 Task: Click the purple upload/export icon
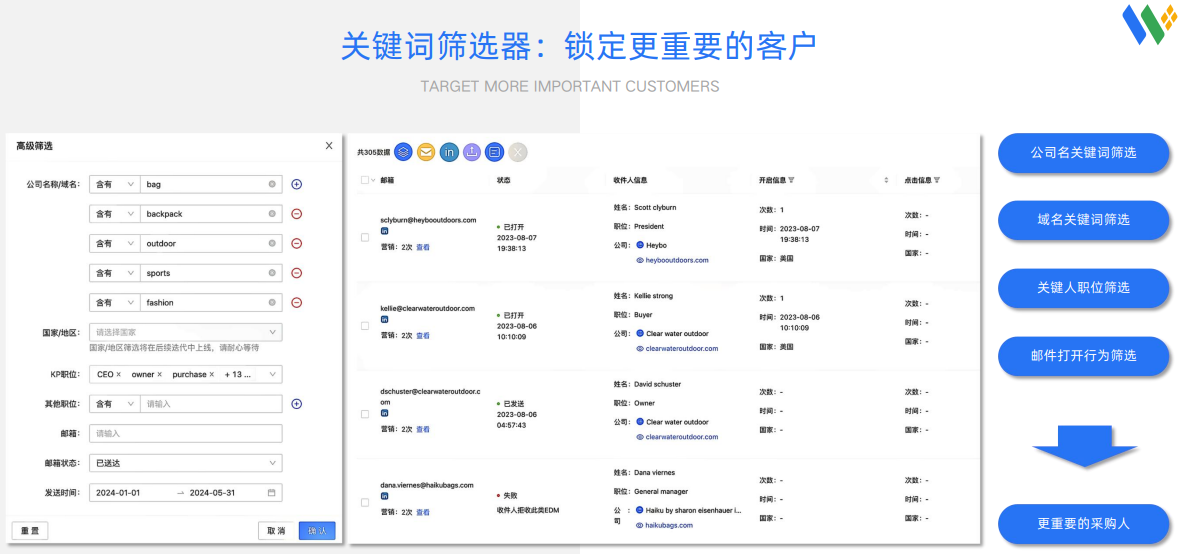pyautogui.click(x=471, y=152)
